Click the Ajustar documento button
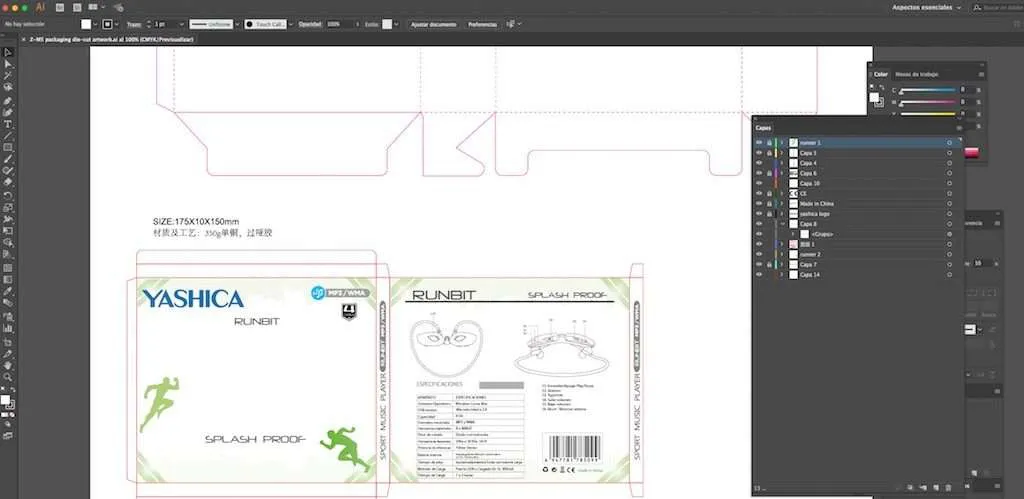The image size is (1024, 499). coord(434,24)
